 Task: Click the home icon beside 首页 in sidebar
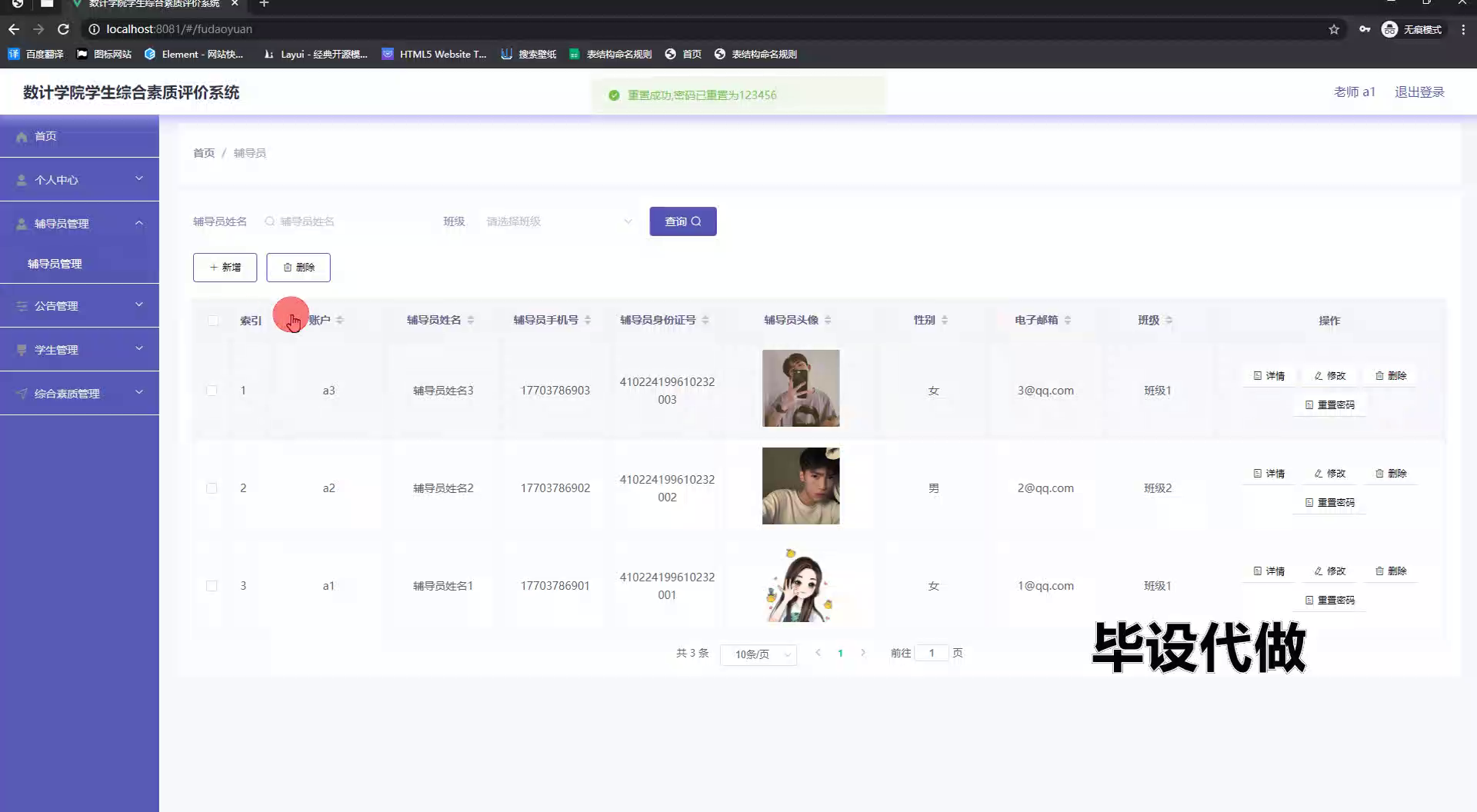(x=22, y=136)
